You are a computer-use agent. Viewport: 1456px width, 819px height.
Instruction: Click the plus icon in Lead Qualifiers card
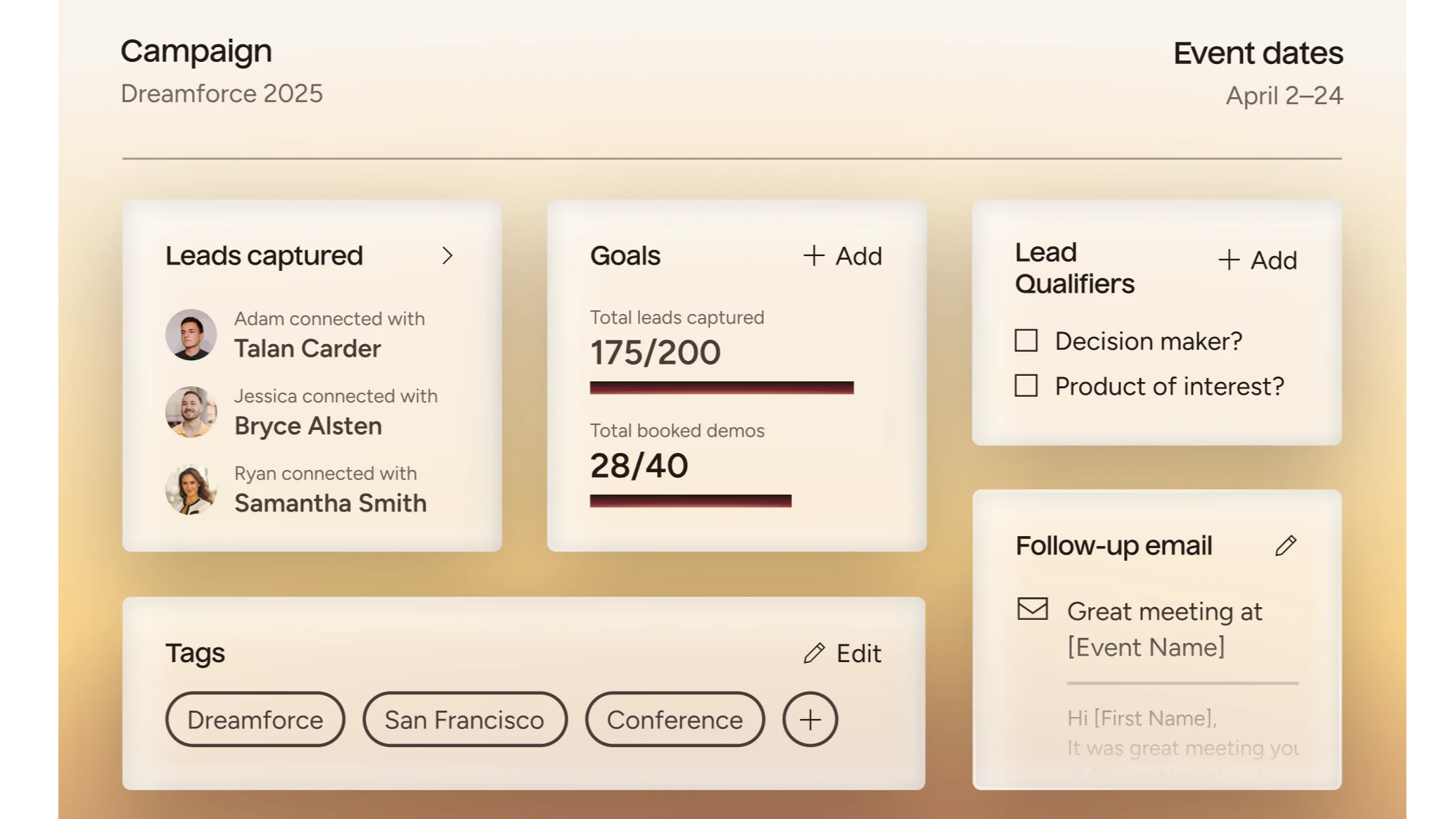(x=1229, y=260)
